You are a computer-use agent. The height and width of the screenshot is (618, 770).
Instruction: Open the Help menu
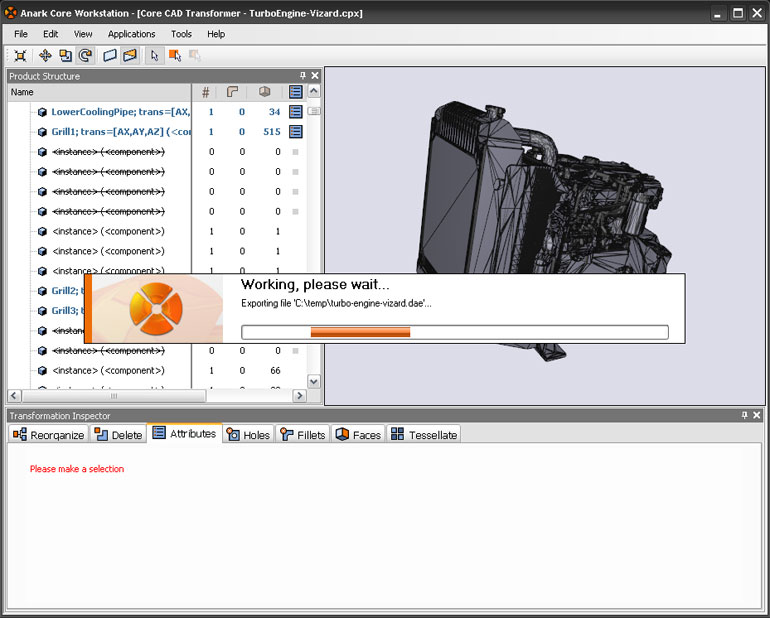click(x=216, y=34)
